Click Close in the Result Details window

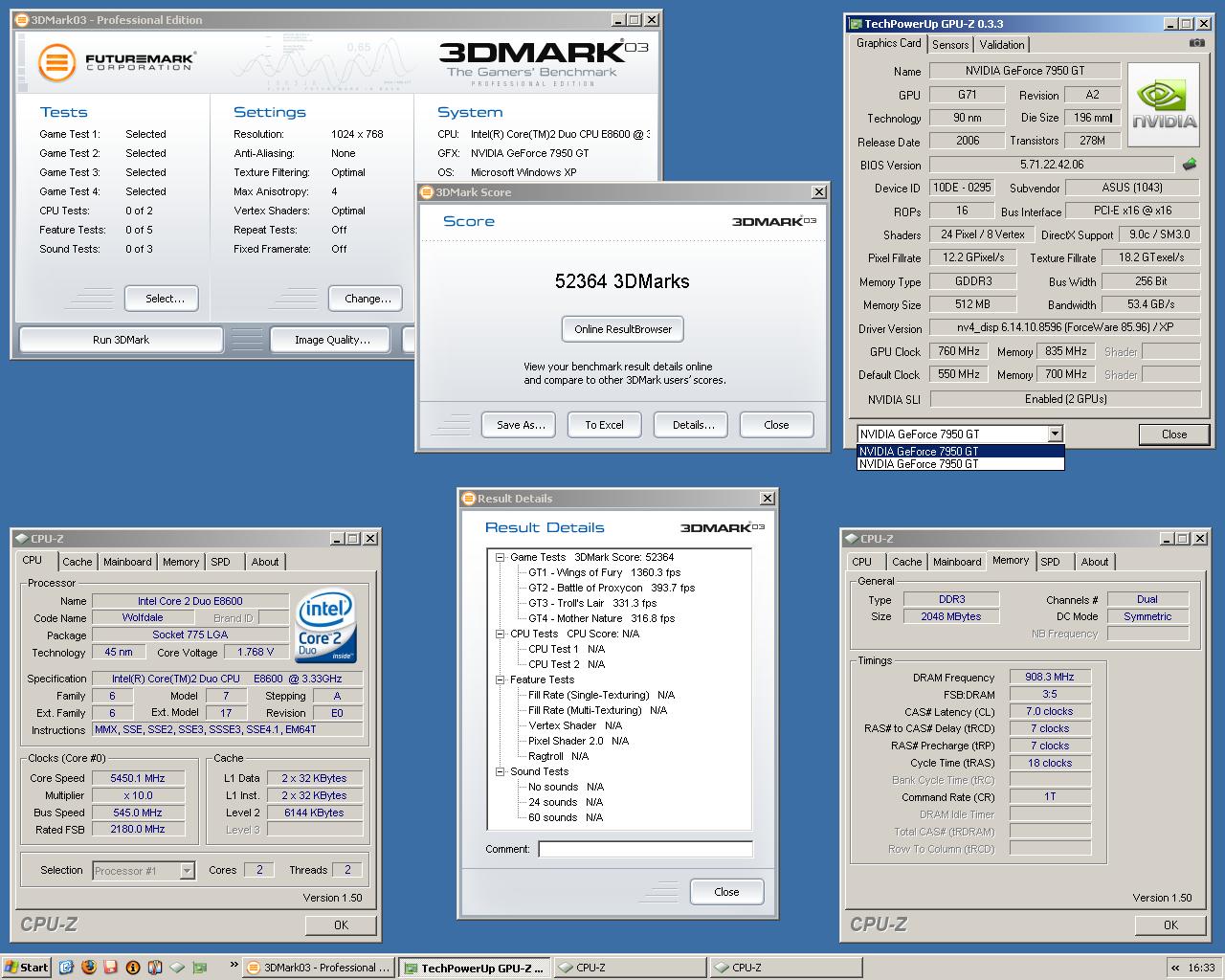click(726, 892)
